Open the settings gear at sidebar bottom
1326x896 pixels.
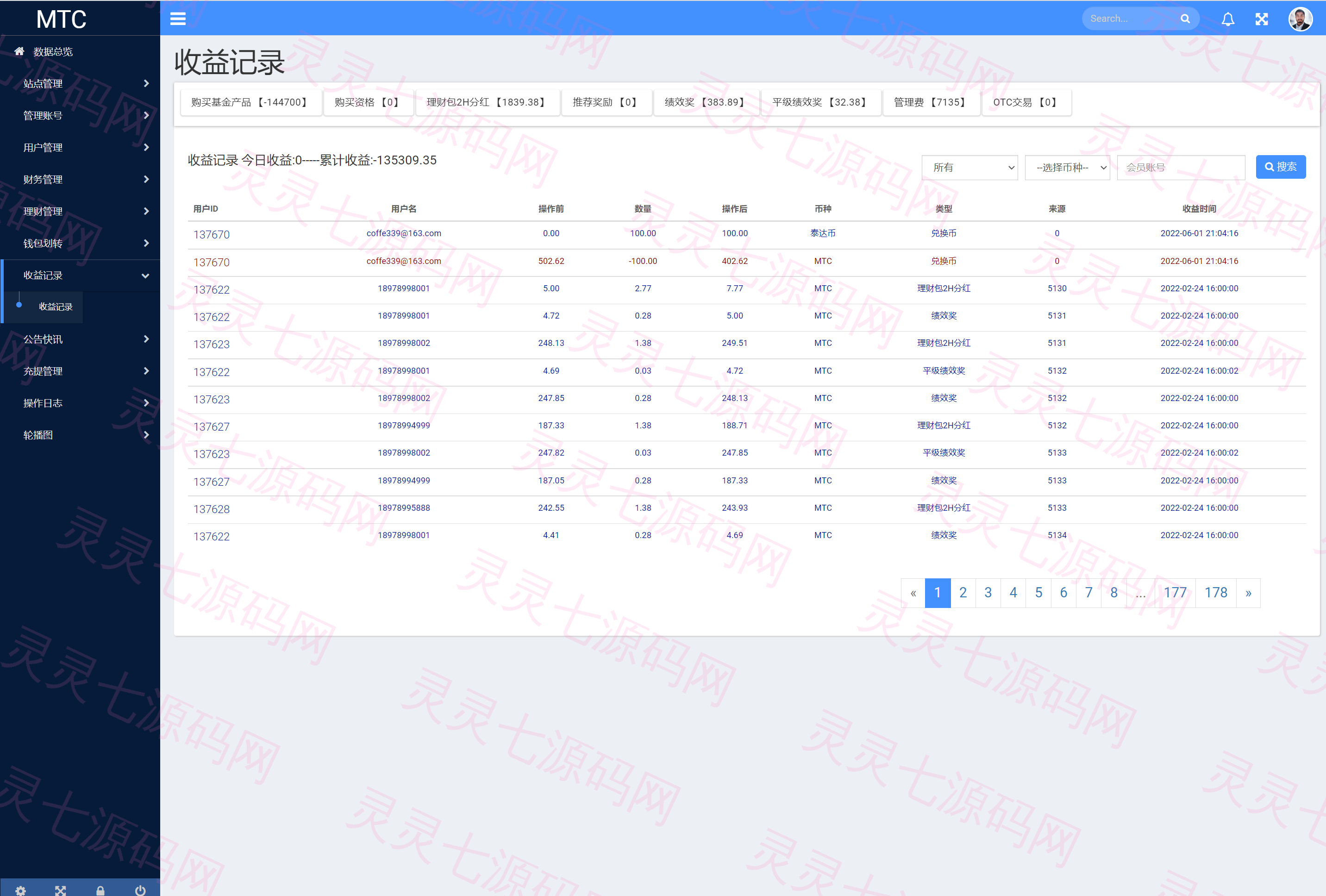pos(20,890)
